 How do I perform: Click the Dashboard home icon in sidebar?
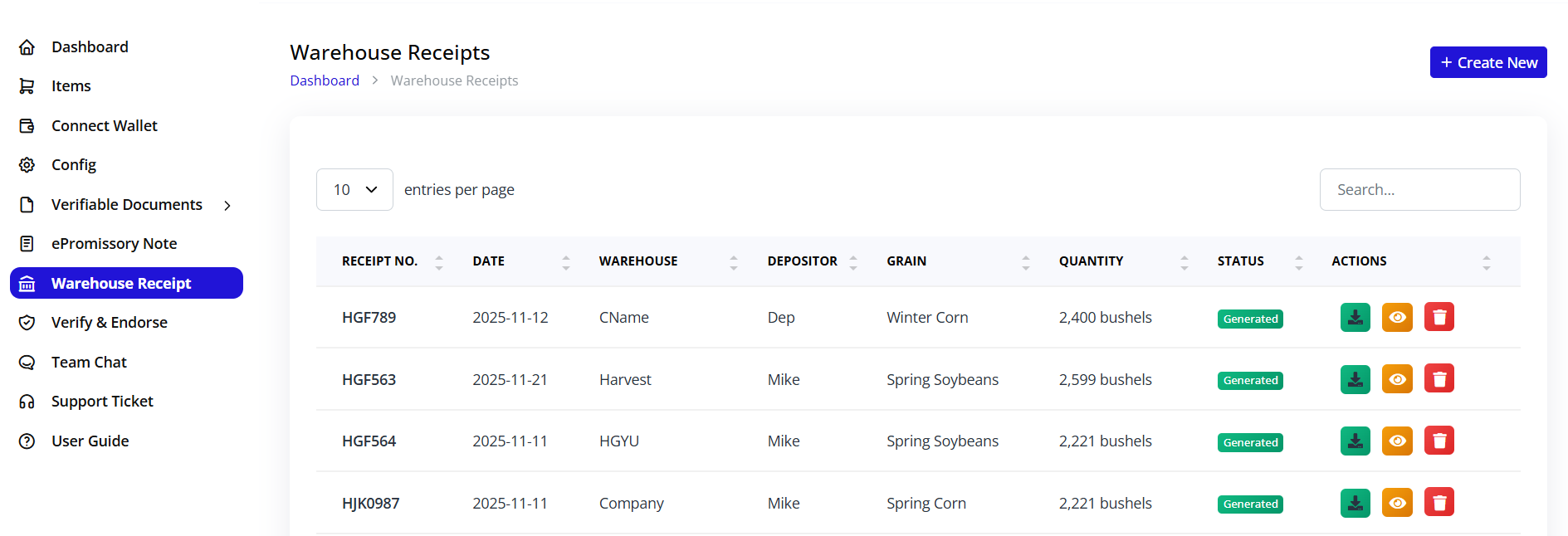point(27,47)
